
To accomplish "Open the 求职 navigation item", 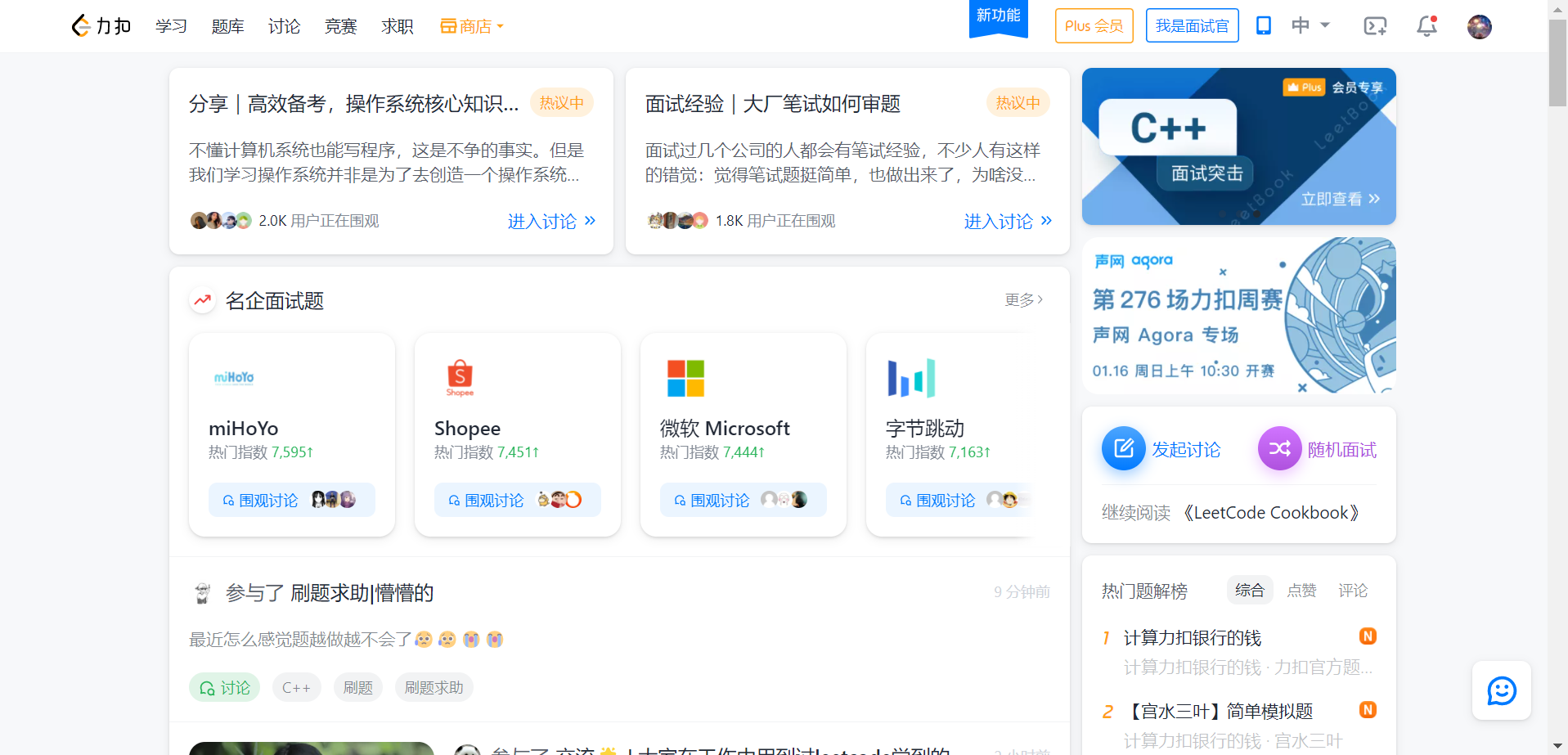I will click(397, 26).
